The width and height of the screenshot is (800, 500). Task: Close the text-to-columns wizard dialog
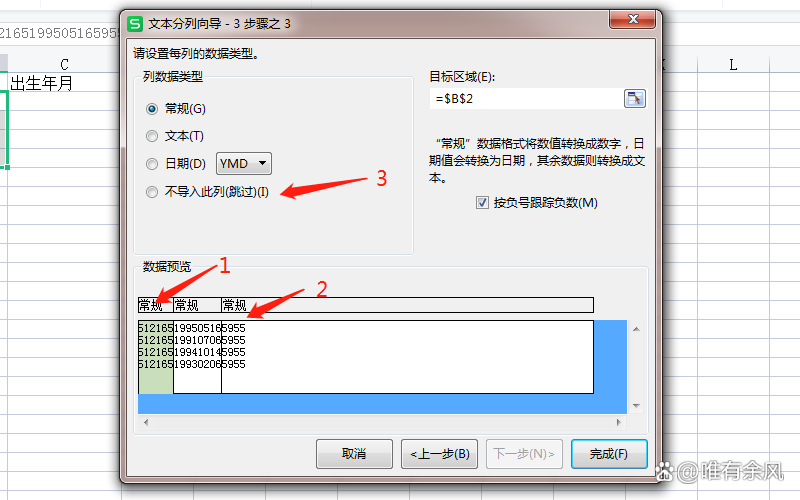[633, 19]
